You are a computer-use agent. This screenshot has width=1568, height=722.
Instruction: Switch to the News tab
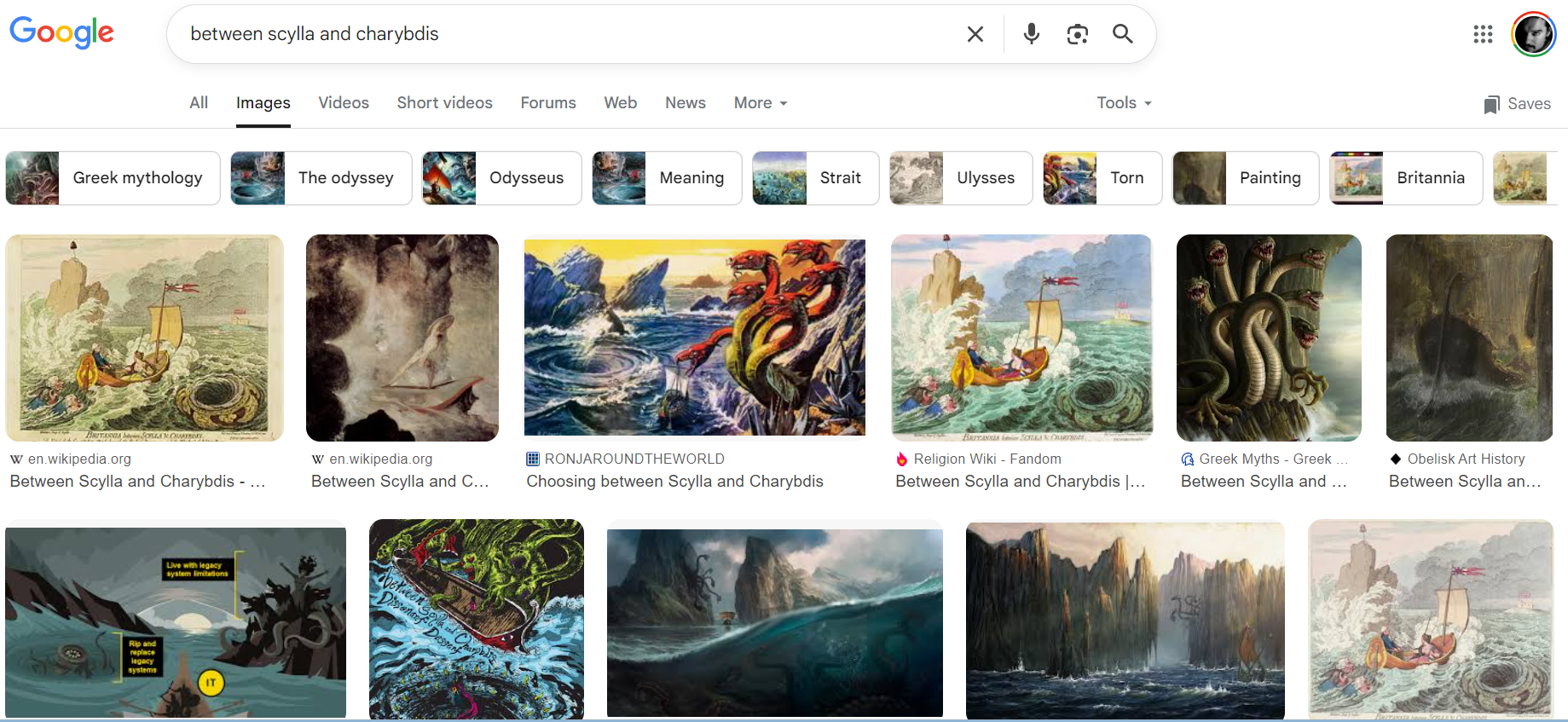[685, 103]
